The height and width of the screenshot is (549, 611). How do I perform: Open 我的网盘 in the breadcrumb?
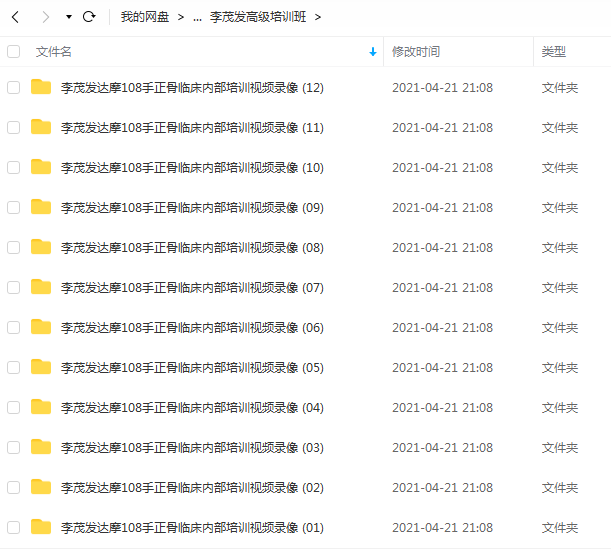pyautogui.click(x=145, y=17)
